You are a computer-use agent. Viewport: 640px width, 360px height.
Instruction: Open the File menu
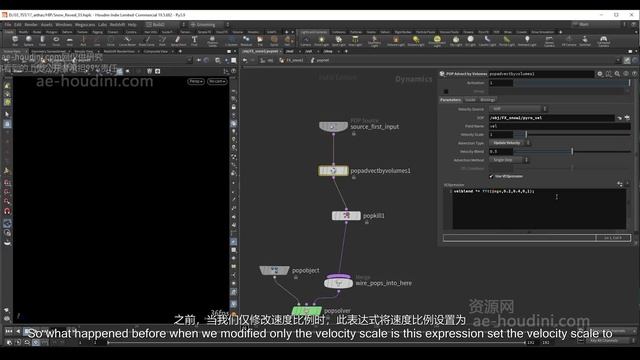(8, 24)
